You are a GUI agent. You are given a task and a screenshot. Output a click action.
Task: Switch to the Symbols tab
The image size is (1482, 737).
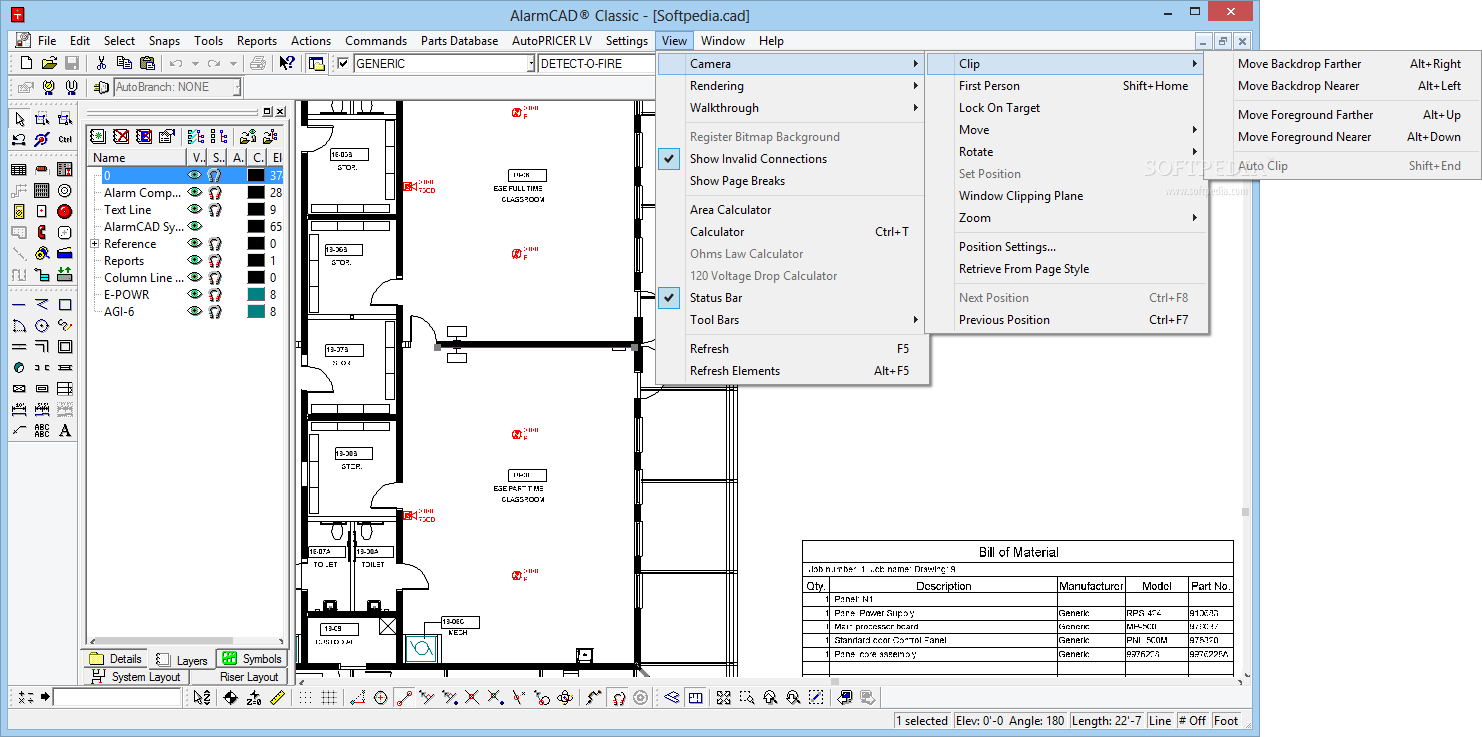pos(252,659)
